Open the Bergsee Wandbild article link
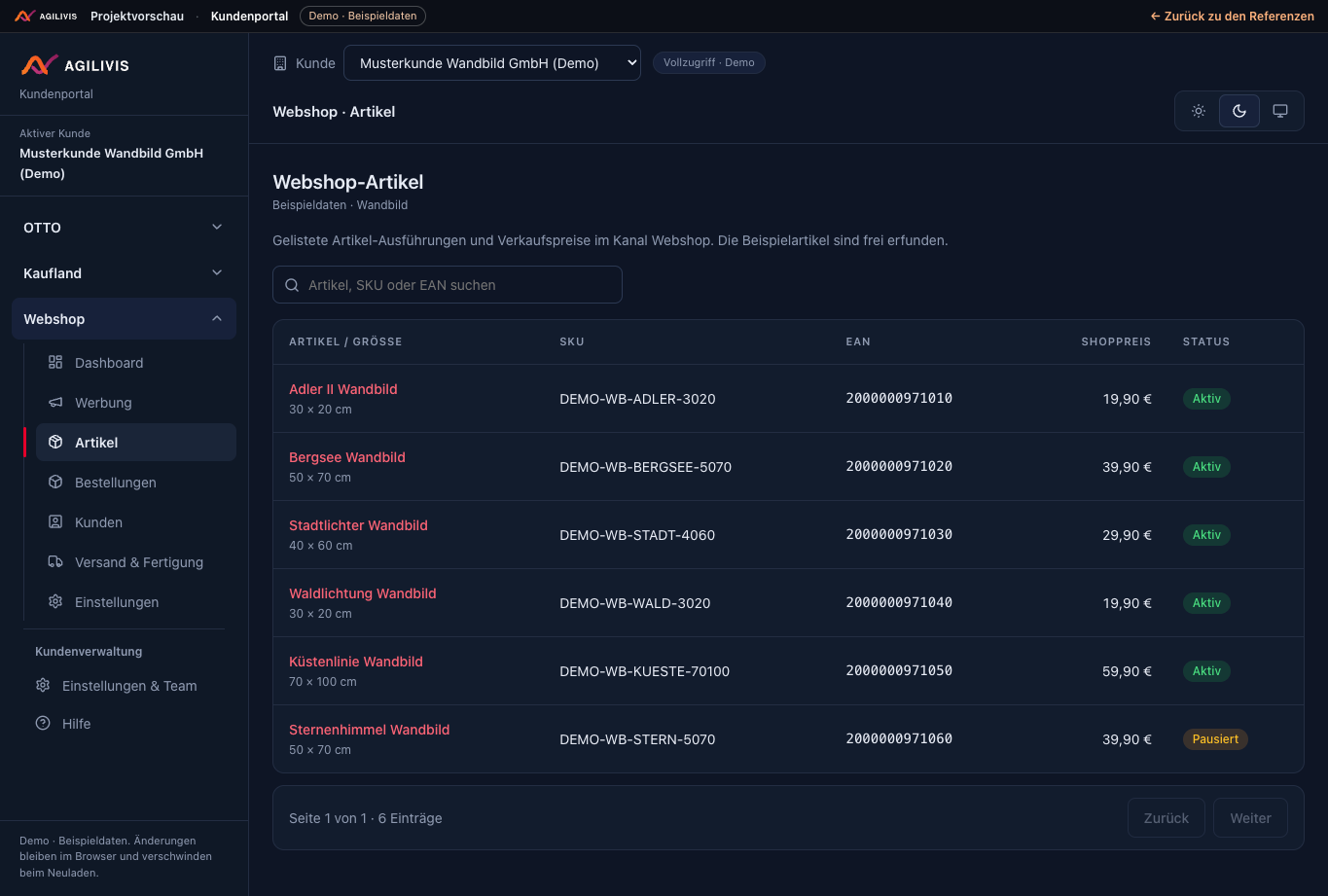The image size is (1328, 896). [x=347, y=456]
